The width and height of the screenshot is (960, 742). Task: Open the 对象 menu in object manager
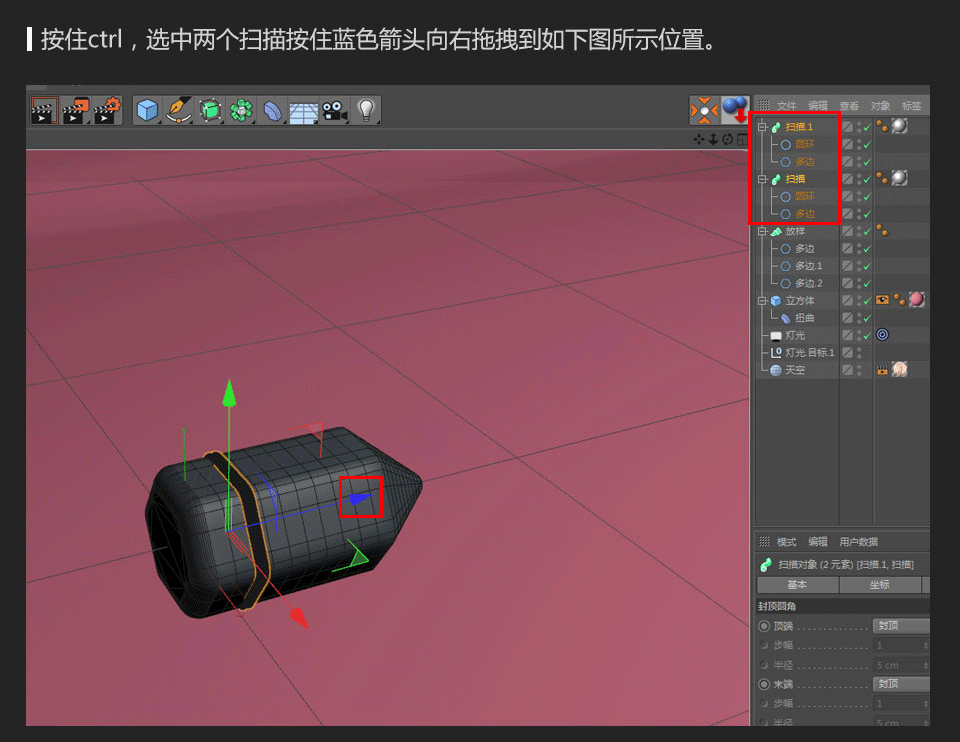(880, 106)
